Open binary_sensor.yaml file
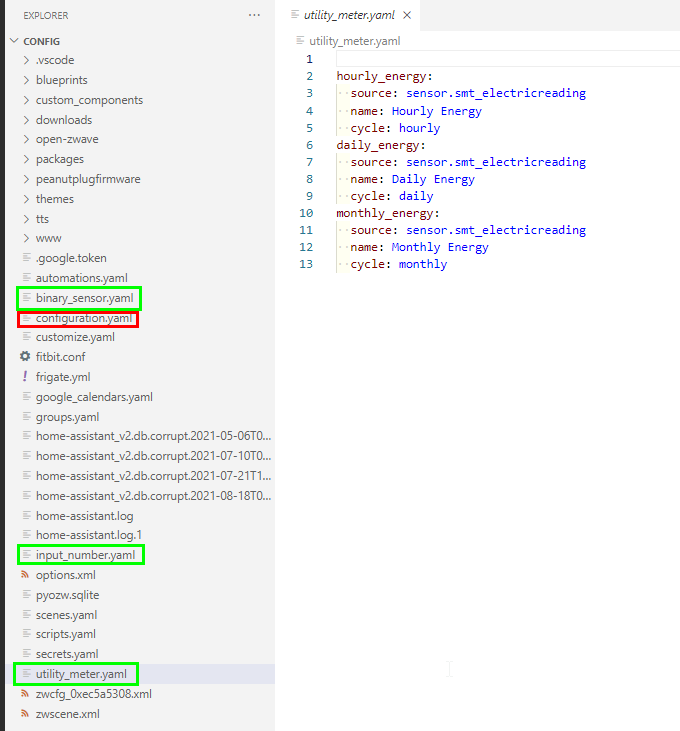This screenshot has height=731, width=680. click(x=84, y=298)
